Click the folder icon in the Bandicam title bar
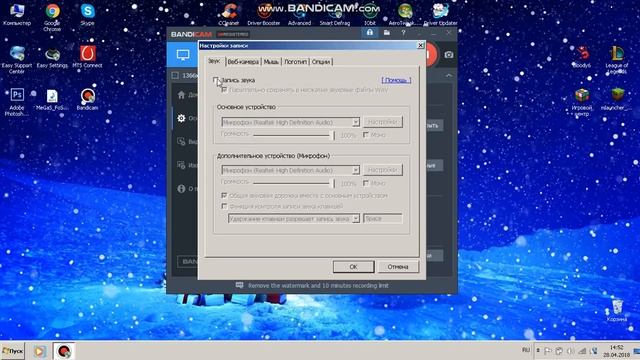The height and width of the screenshot is (360, 640). [386, 33]
